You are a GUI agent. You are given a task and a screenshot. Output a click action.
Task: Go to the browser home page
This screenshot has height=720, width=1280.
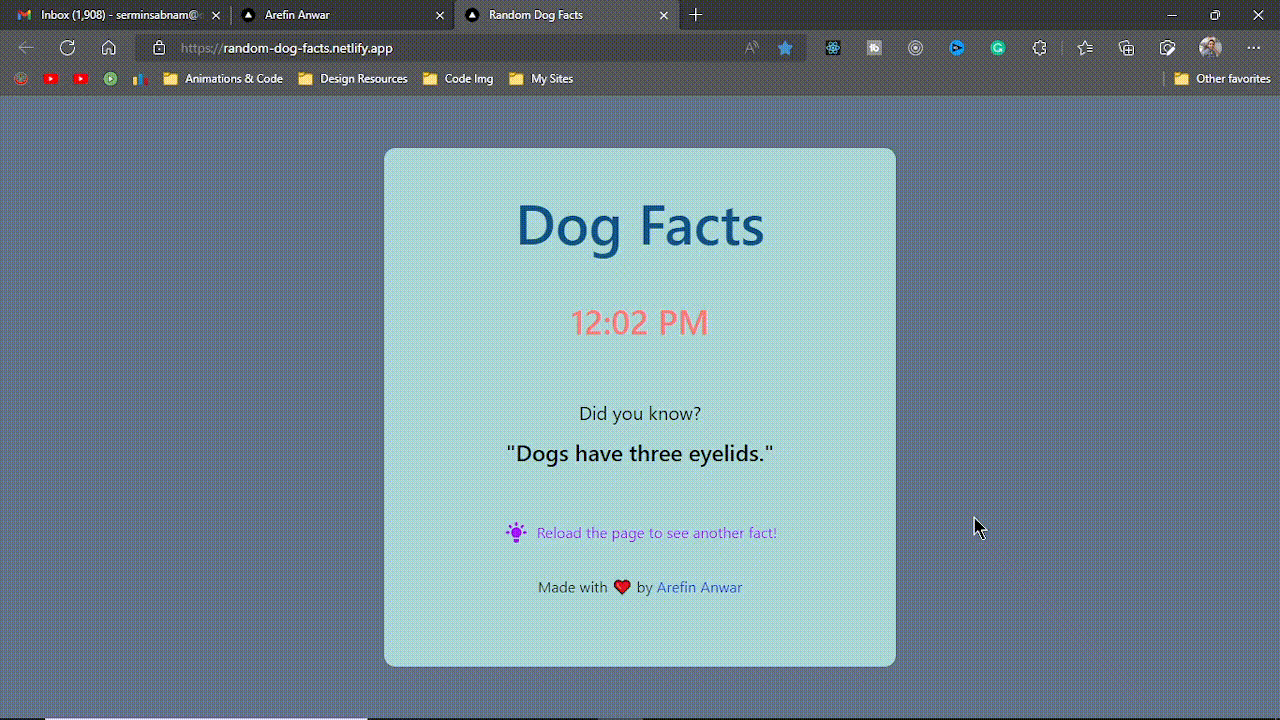(x=109, y=48)
